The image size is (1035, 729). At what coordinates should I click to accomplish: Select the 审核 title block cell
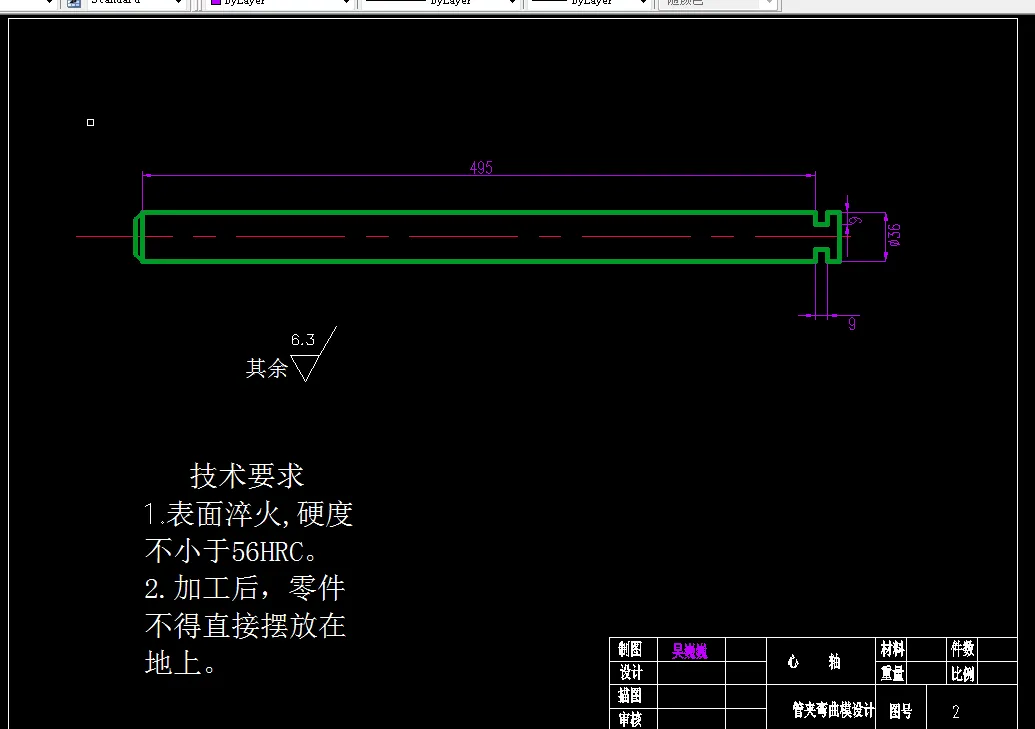(x=633, y=718)
